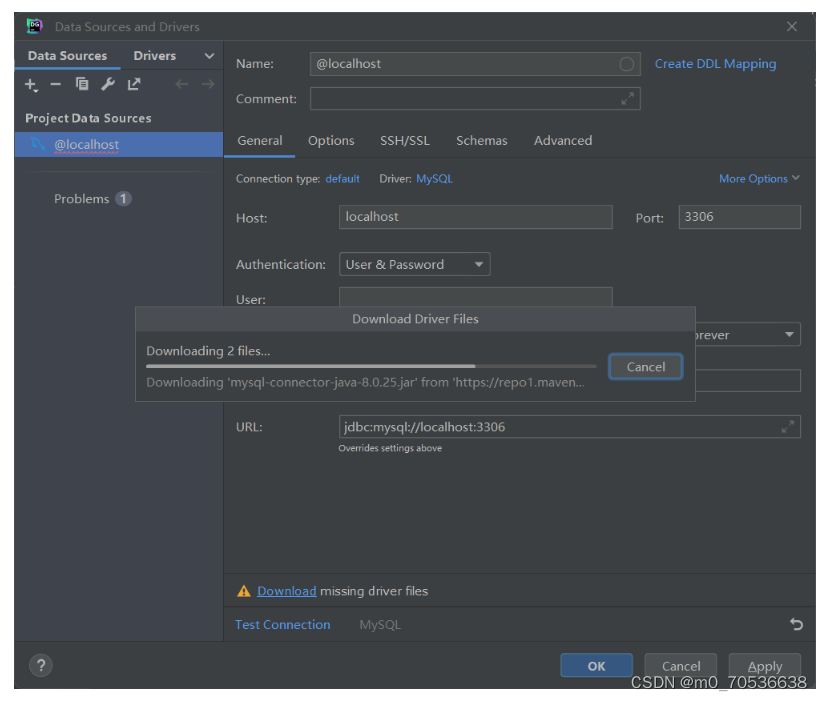823x701 pixels.
Task: Click into the Port field
Action: coord(740,217)
